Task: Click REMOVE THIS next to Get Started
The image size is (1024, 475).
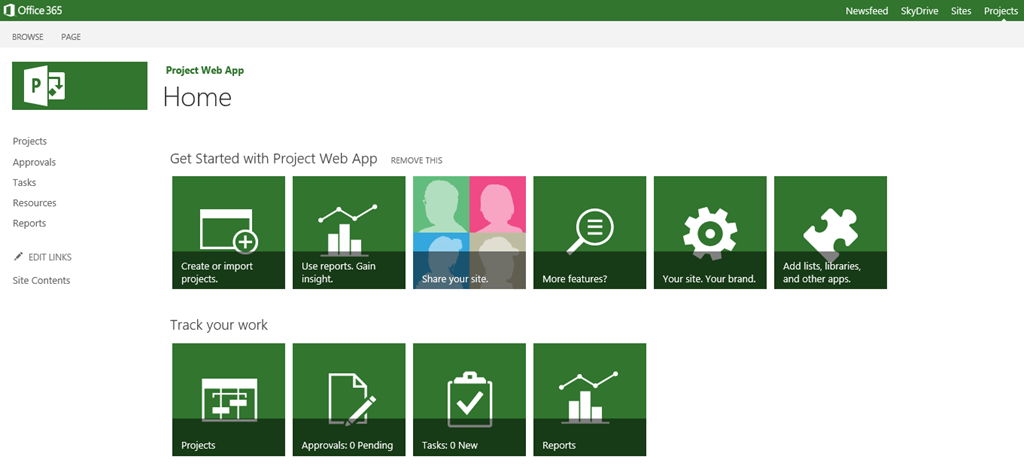Action: [417, 160]
